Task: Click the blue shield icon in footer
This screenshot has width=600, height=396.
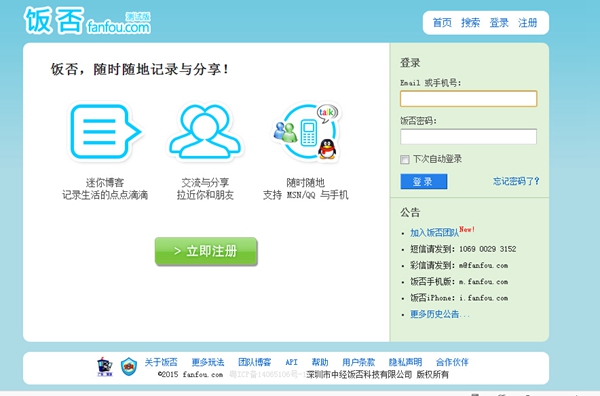Action: (129, 367)
